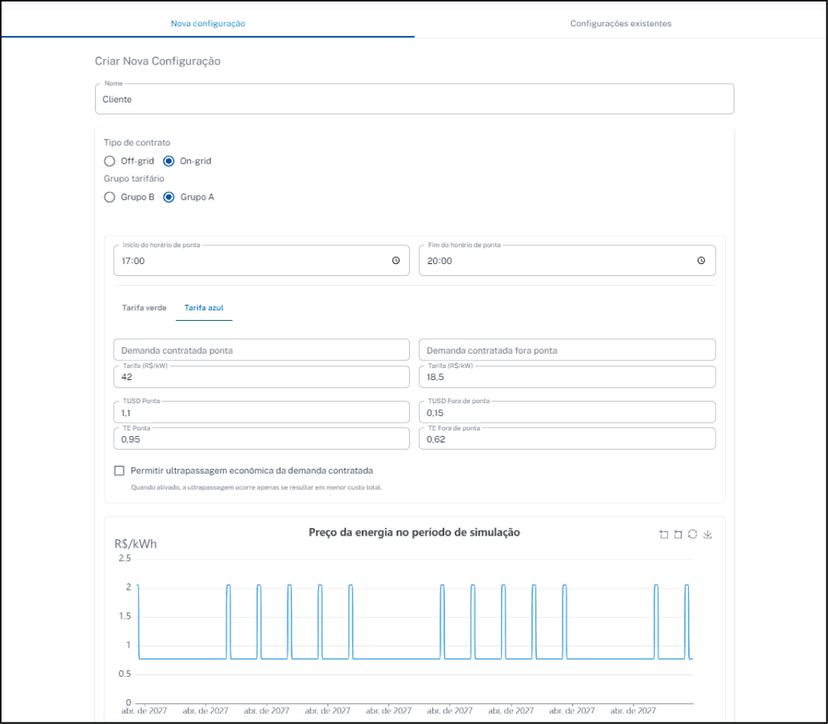Click the Nome field containing Cliente
Viewport: 828px width, 724px height.
tap(414, 100)
